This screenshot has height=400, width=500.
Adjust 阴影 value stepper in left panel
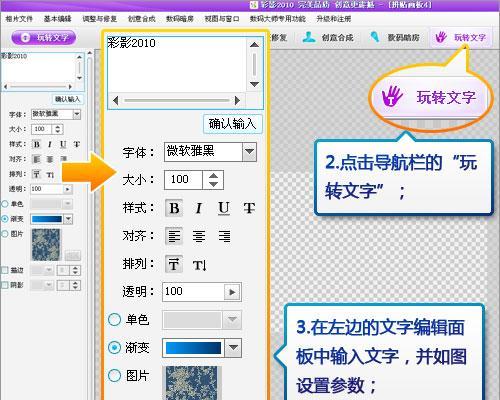75,285
